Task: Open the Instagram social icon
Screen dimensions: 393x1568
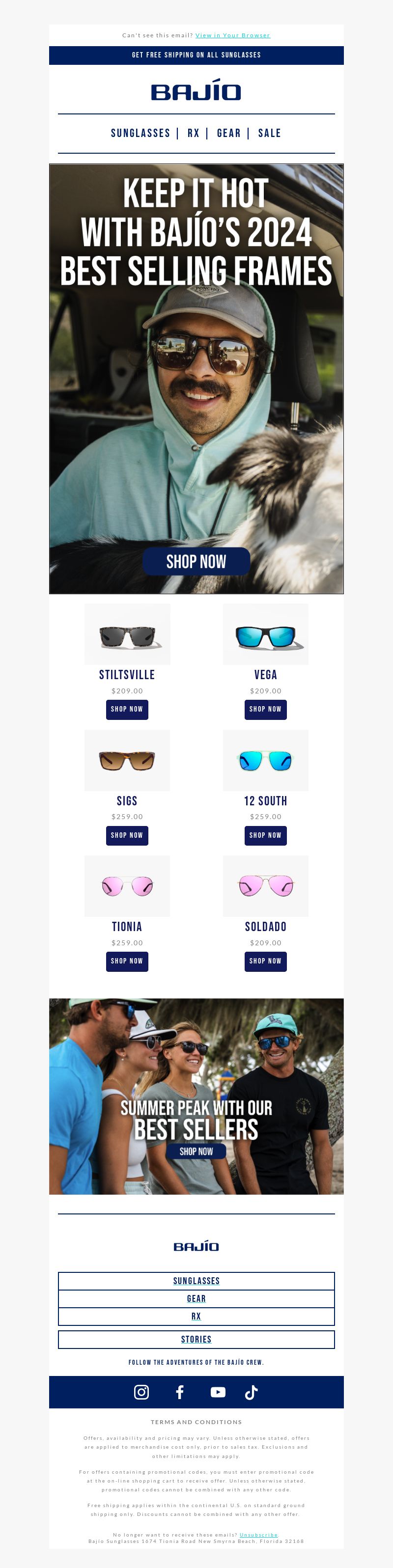Action: pos(141,1392)
